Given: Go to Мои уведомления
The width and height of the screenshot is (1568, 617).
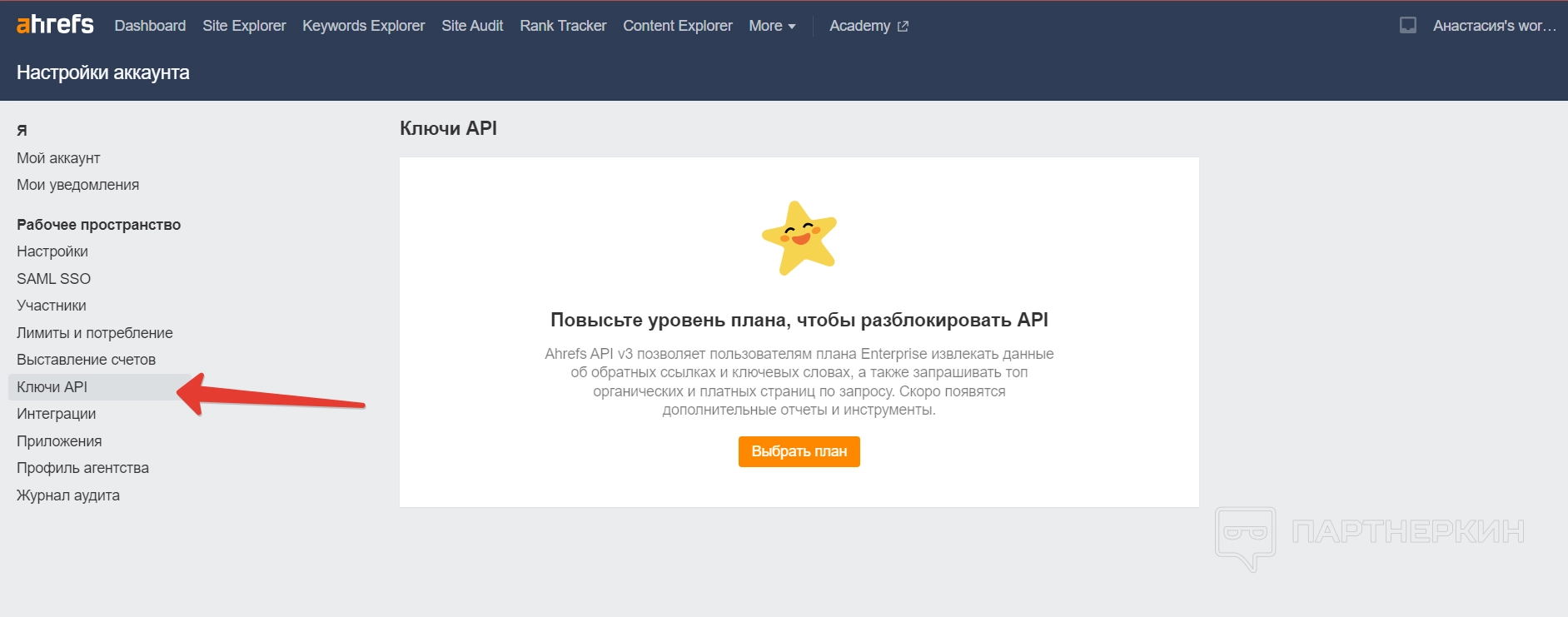Looking at the screenshot, I should coord(77,185).
